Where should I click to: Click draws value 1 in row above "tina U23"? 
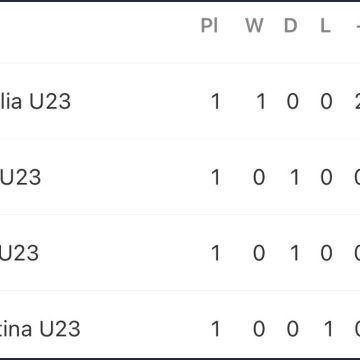coord(295,253)
